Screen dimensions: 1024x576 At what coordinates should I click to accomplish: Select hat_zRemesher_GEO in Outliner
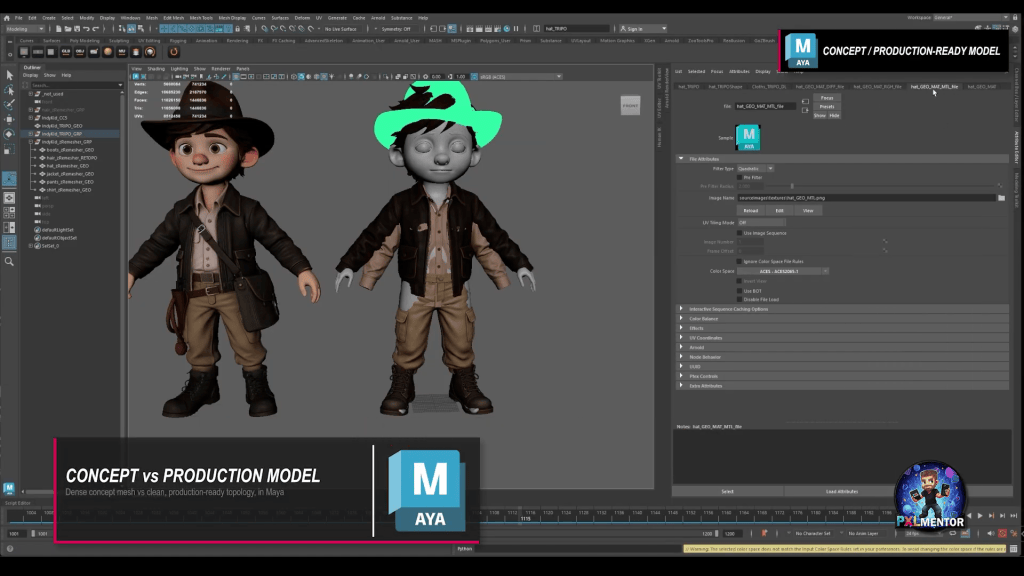(67, 166)
